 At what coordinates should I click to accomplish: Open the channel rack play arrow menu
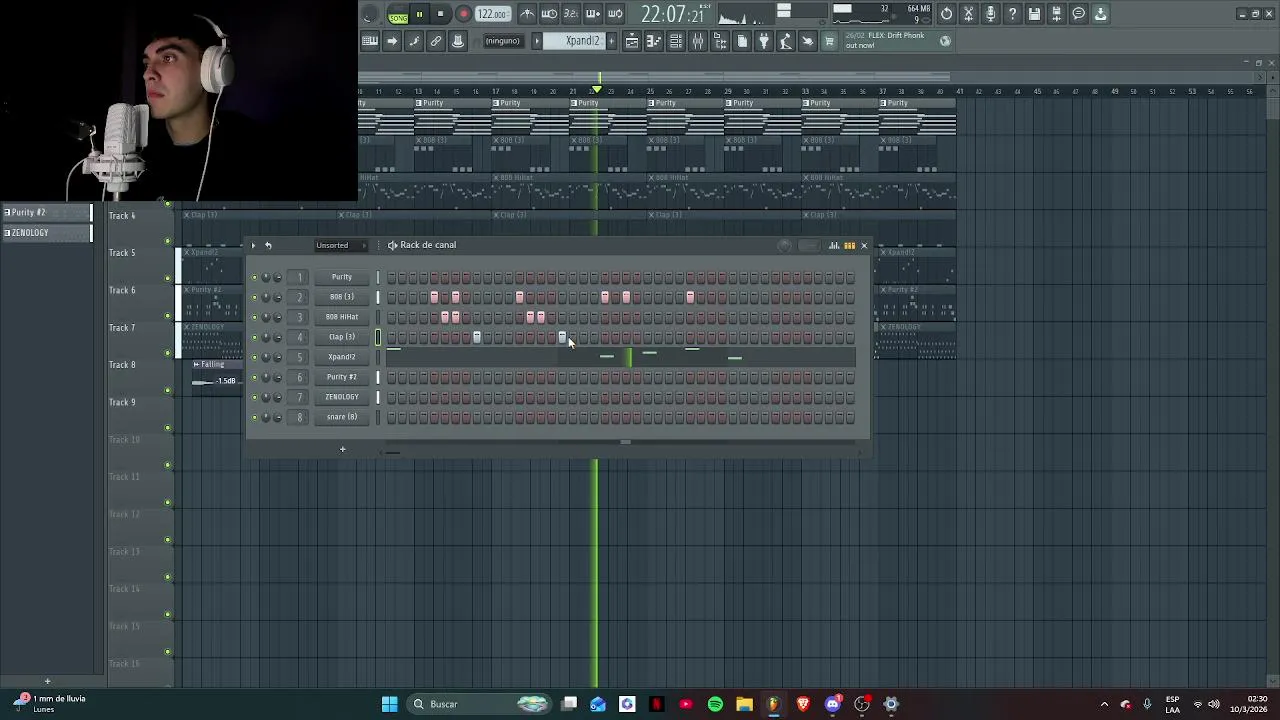pyautogui.click(x=253, y=245)
